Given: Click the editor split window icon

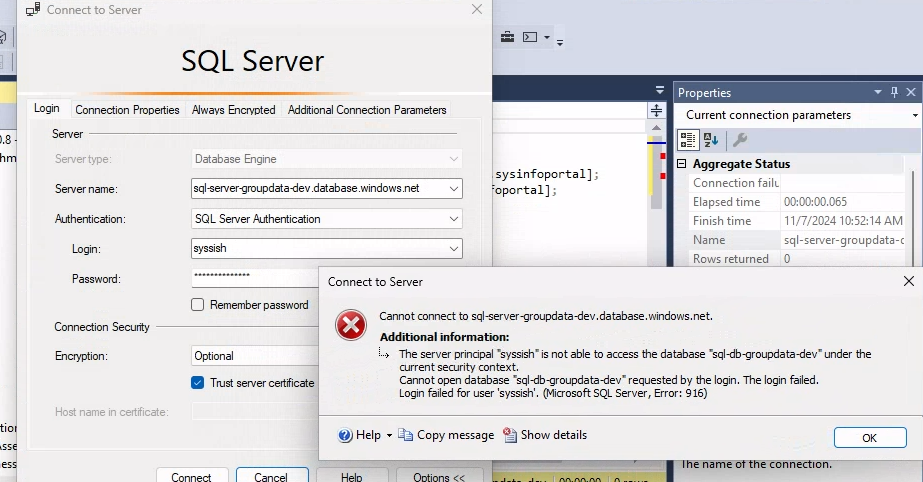Looking at the screenshot, I should pyautogui.click(x=656, y=110).
